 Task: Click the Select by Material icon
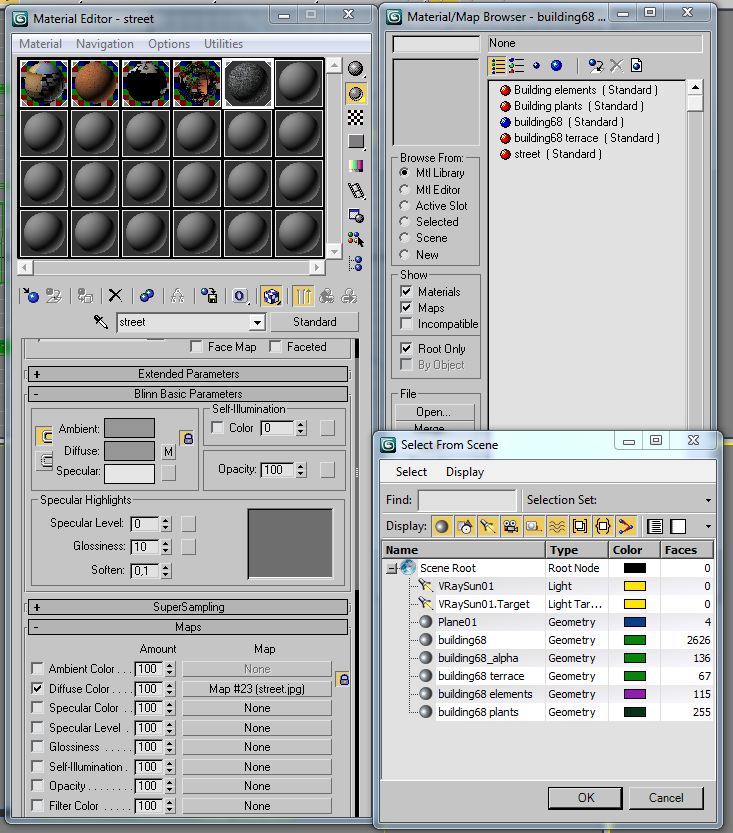[x=355, y=240]
